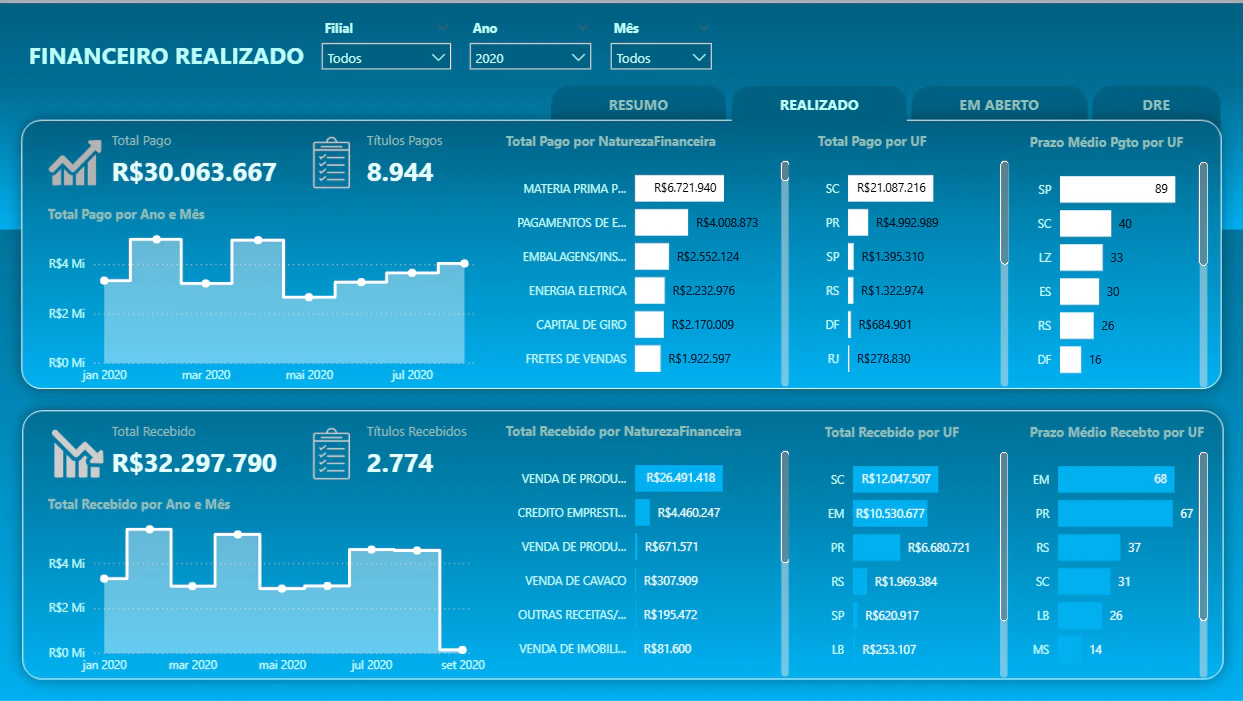Open the EM ABERTO tab
Screen dimensions: 1243x701
click(999, 104)
